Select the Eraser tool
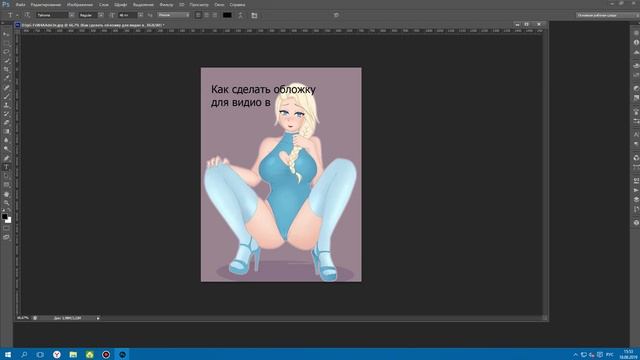The height and width of the screenshot is (360, 640). [x=6, y=122]
